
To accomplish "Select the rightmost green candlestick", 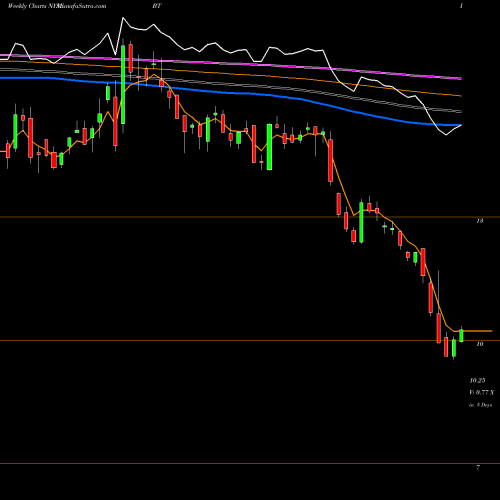I will click(x=461, y=335).
